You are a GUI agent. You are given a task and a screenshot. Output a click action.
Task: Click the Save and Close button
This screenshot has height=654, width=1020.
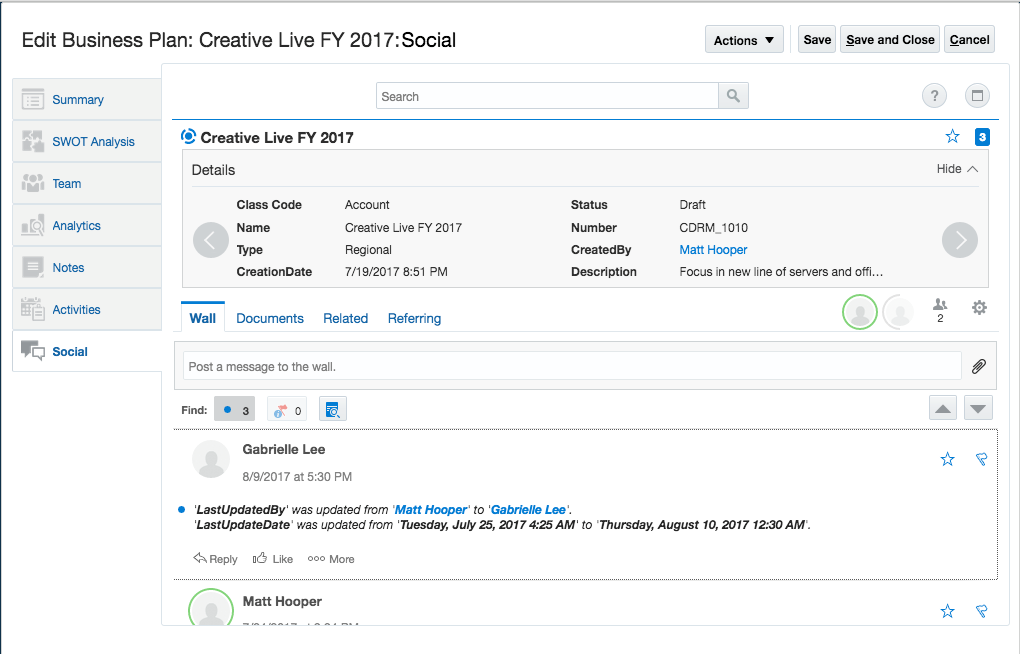coord(890,40)
